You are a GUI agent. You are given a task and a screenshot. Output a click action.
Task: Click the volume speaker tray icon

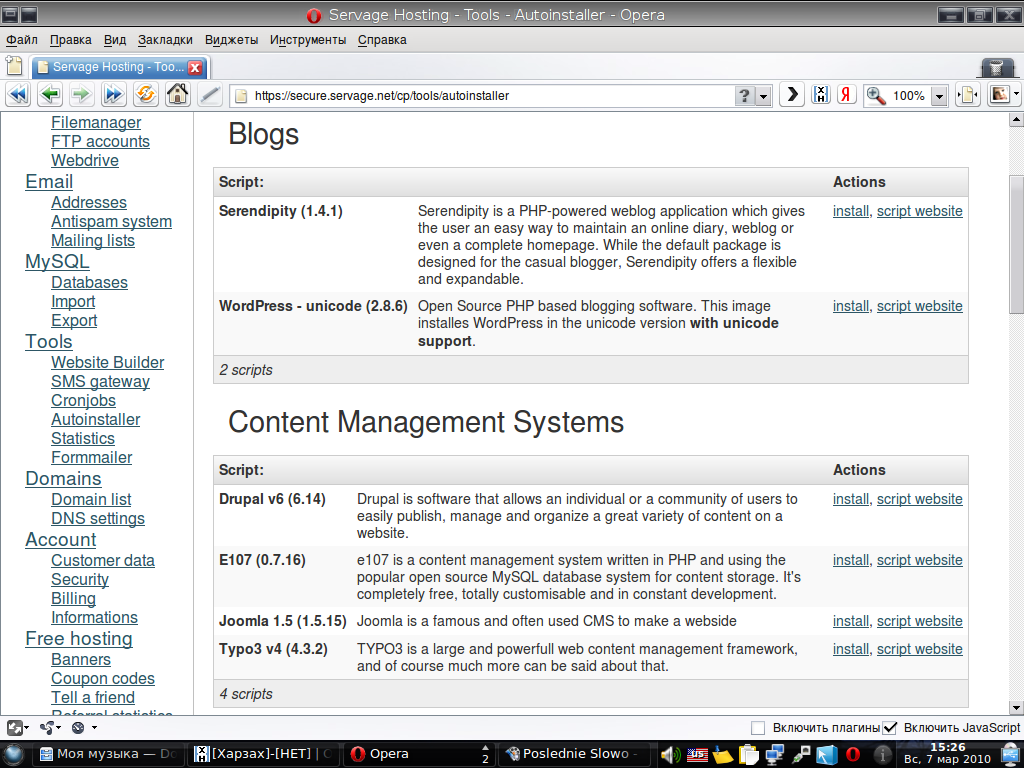pos(671,754)
